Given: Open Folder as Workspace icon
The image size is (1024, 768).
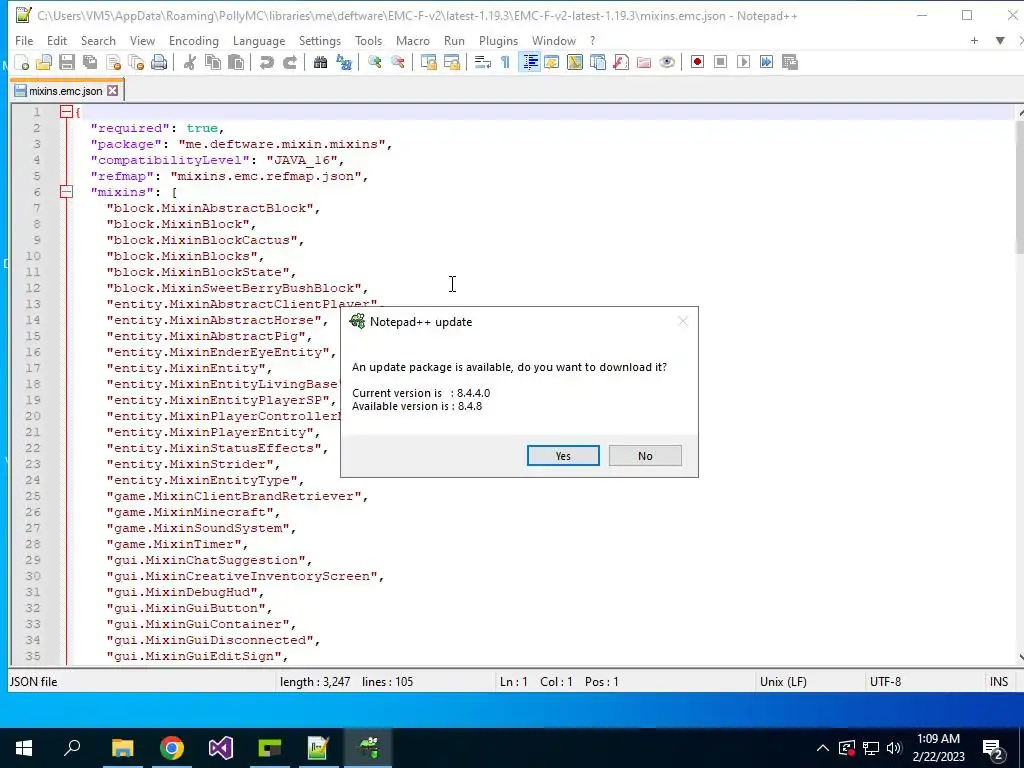Looking at the screenshot, I should [644, 62].
